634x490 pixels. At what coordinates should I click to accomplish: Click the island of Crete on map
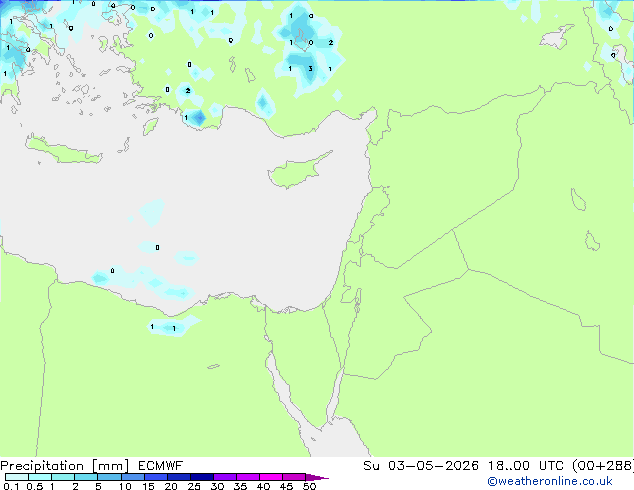[63, 151]
